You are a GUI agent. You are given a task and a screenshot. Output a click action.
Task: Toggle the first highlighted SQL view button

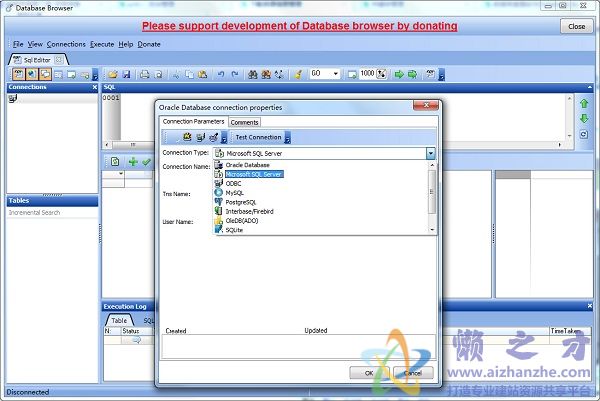point(18,74)
